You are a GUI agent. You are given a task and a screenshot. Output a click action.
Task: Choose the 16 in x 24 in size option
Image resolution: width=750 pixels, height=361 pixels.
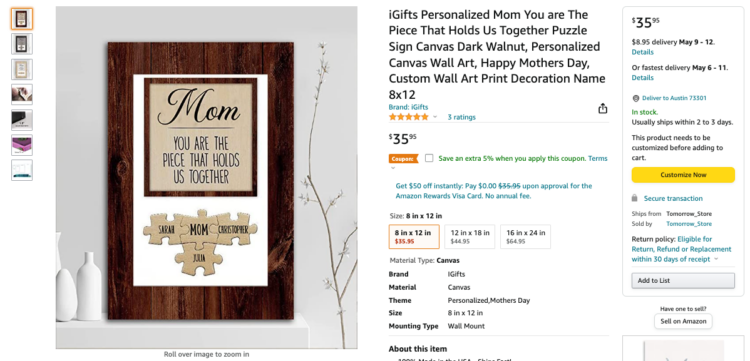pos(525,237)
